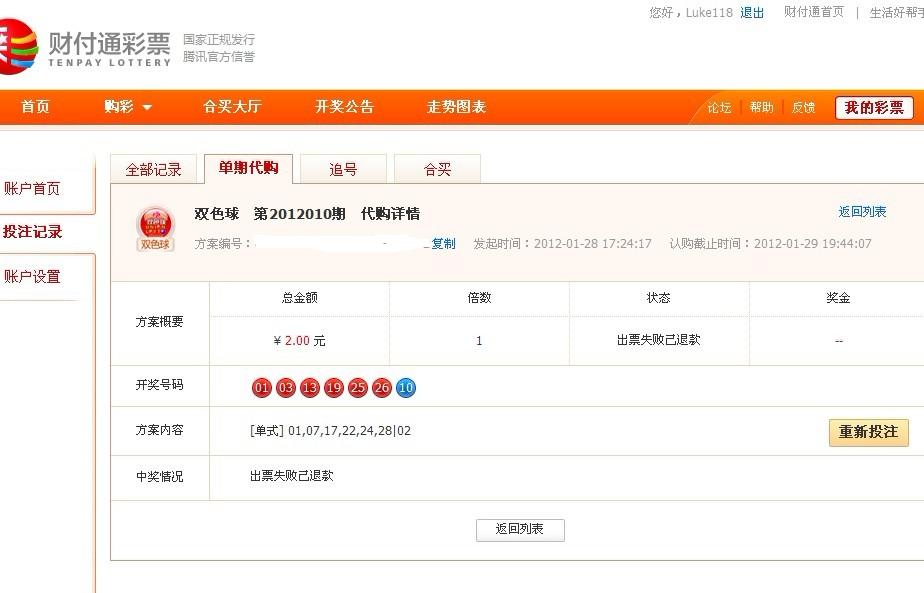The image size is (924, 593).
Task: Click the username Luke118
Action: click(x=709, y=13)
